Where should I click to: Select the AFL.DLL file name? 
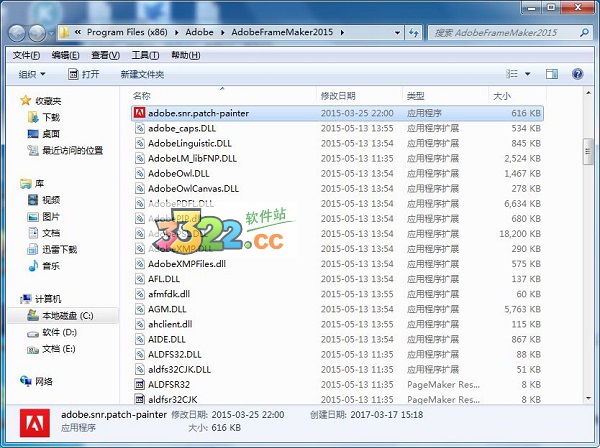tap(164, 279)
